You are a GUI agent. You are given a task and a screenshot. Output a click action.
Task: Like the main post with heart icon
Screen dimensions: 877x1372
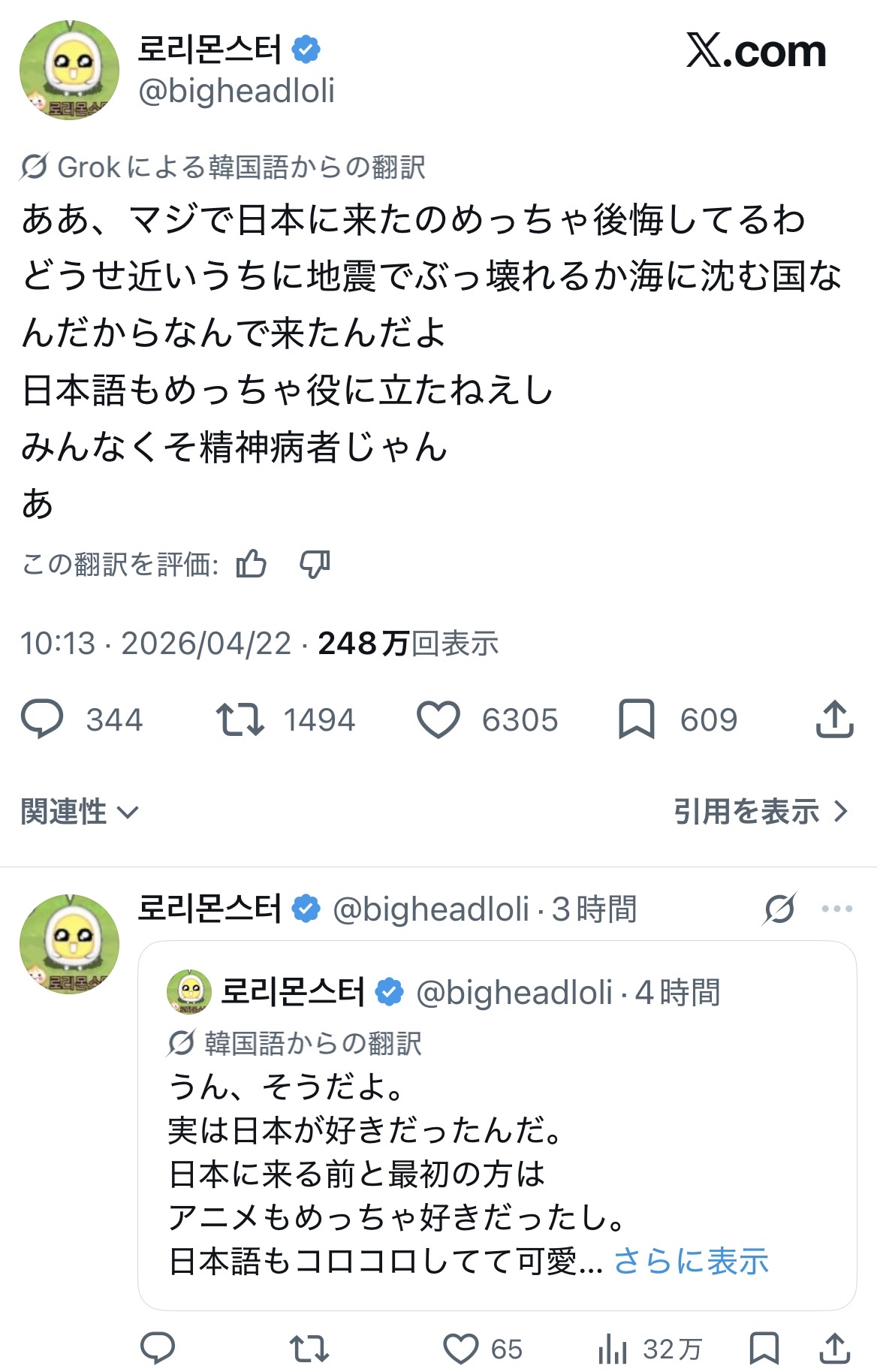pos(438,719)
